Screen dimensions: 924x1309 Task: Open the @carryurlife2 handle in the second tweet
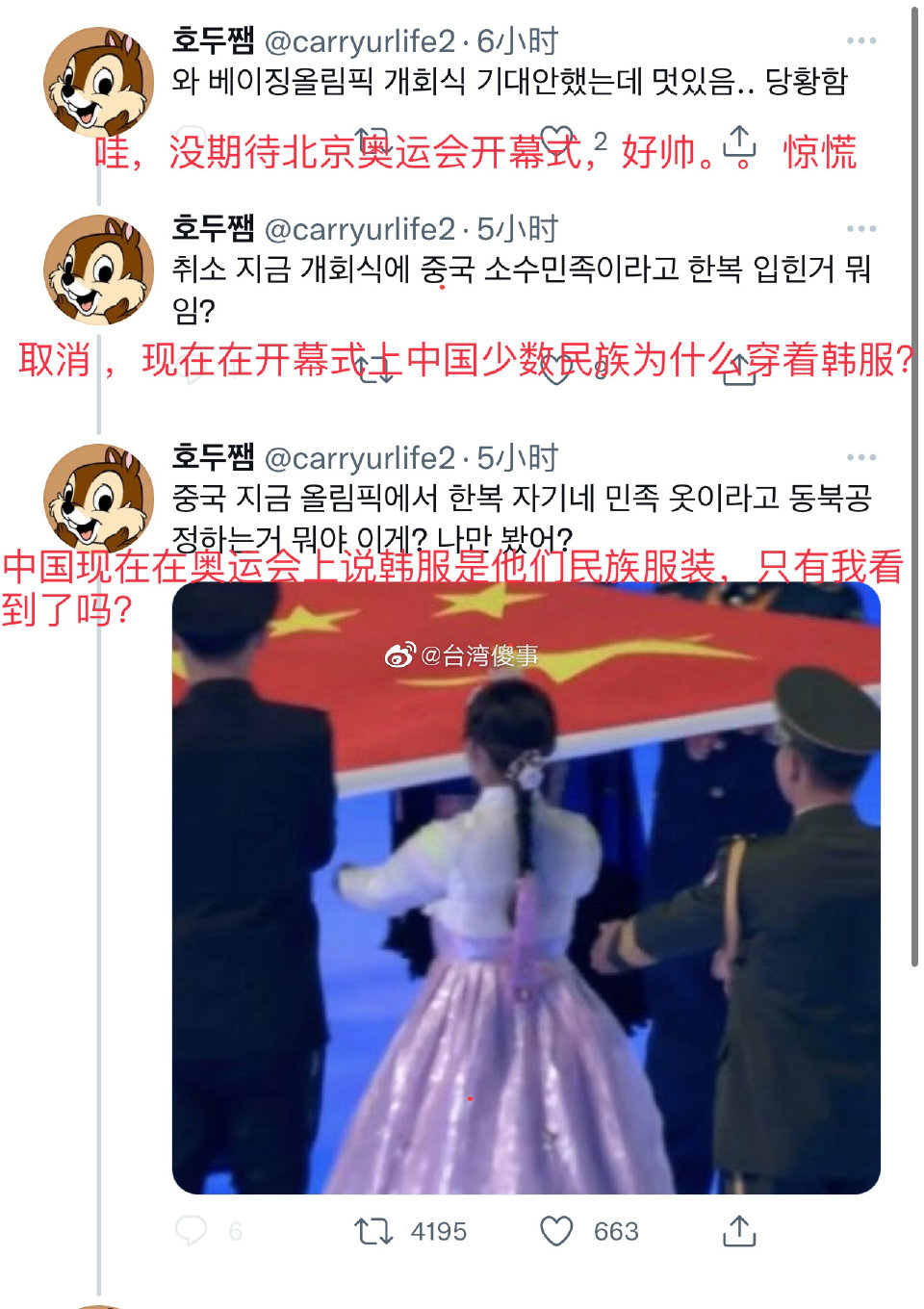pos(359,229)
